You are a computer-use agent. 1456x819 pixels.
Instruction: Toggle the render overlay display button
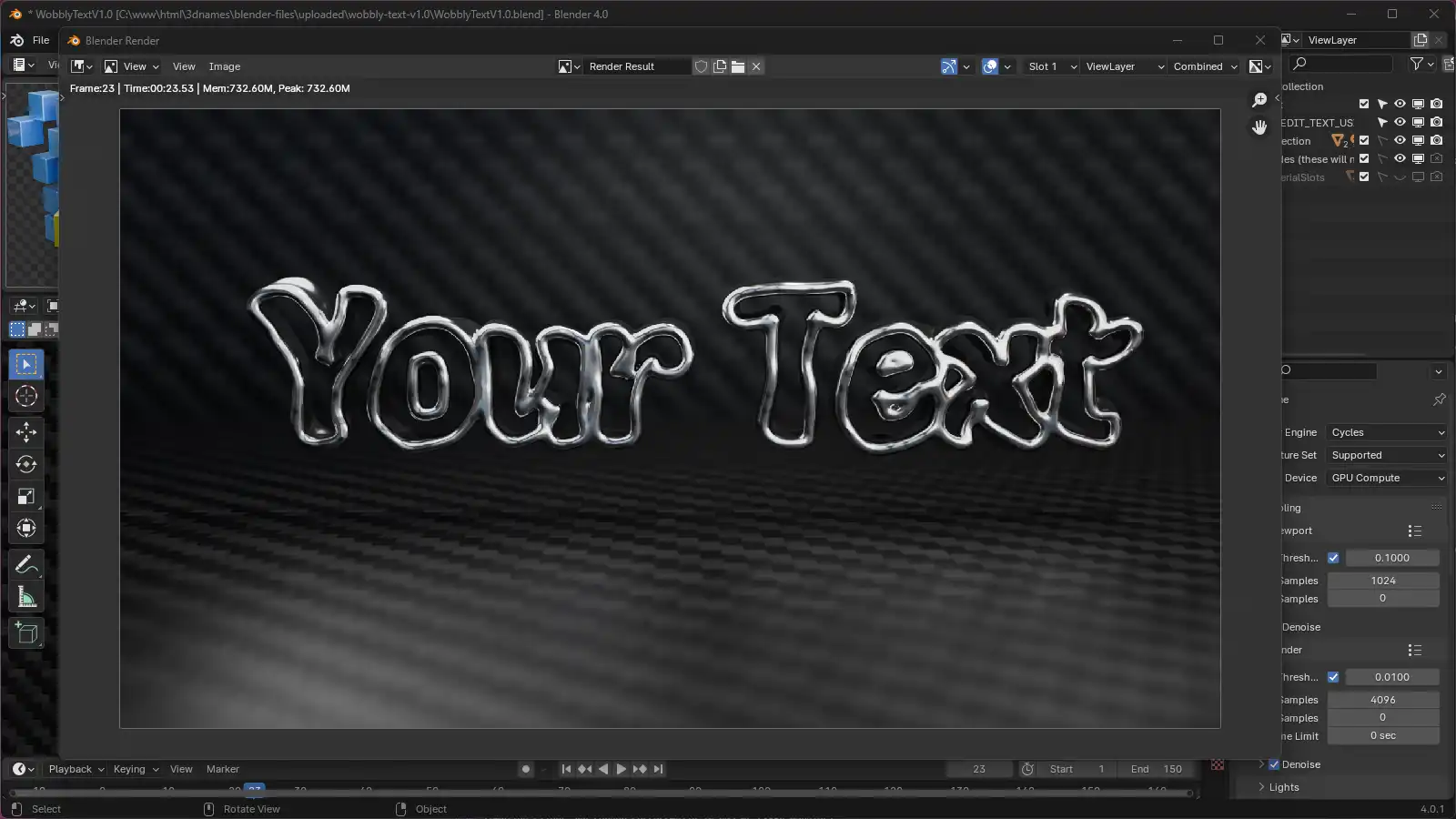click(x=990, y=66)
